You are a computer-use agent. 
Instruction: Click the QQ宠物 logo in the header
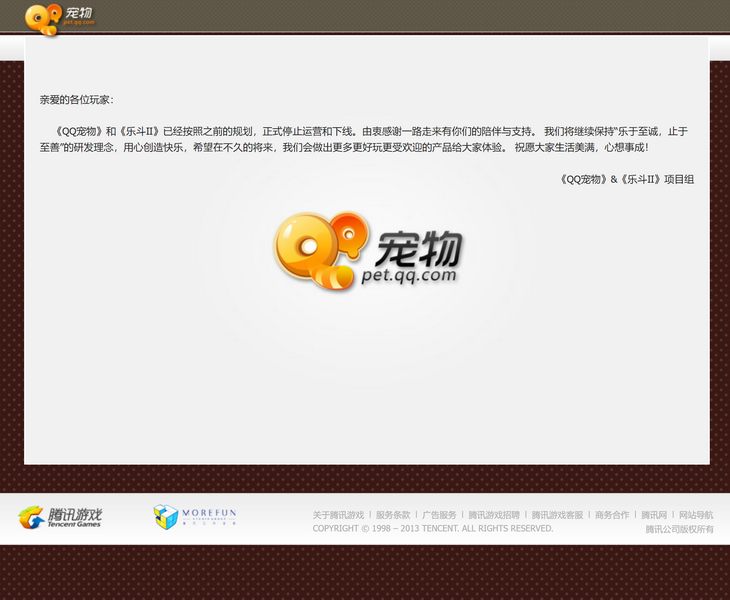[x=60, y=17]
